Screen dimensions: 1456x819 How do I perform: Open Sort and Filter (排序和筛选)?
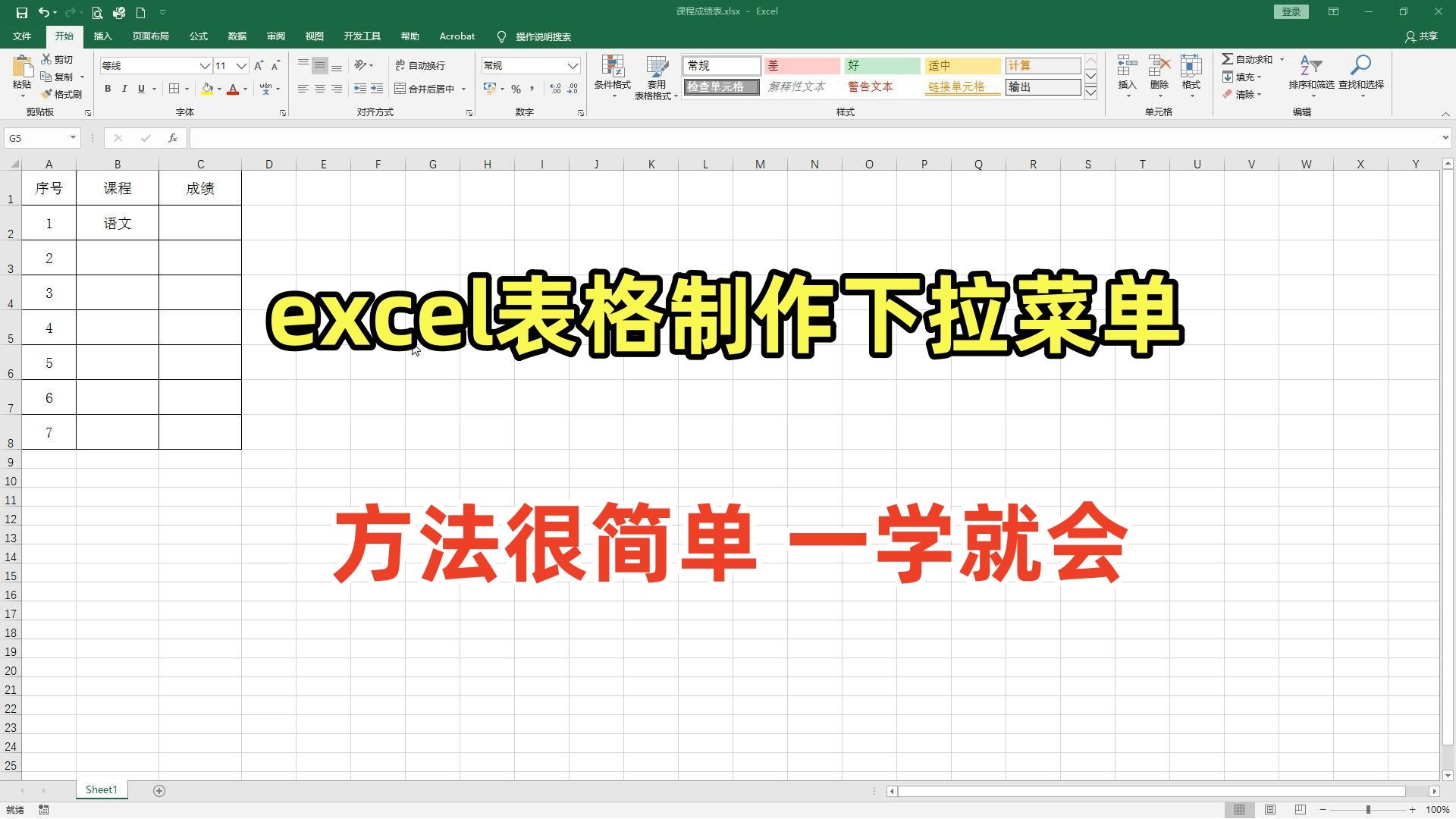click(1311, 75)
